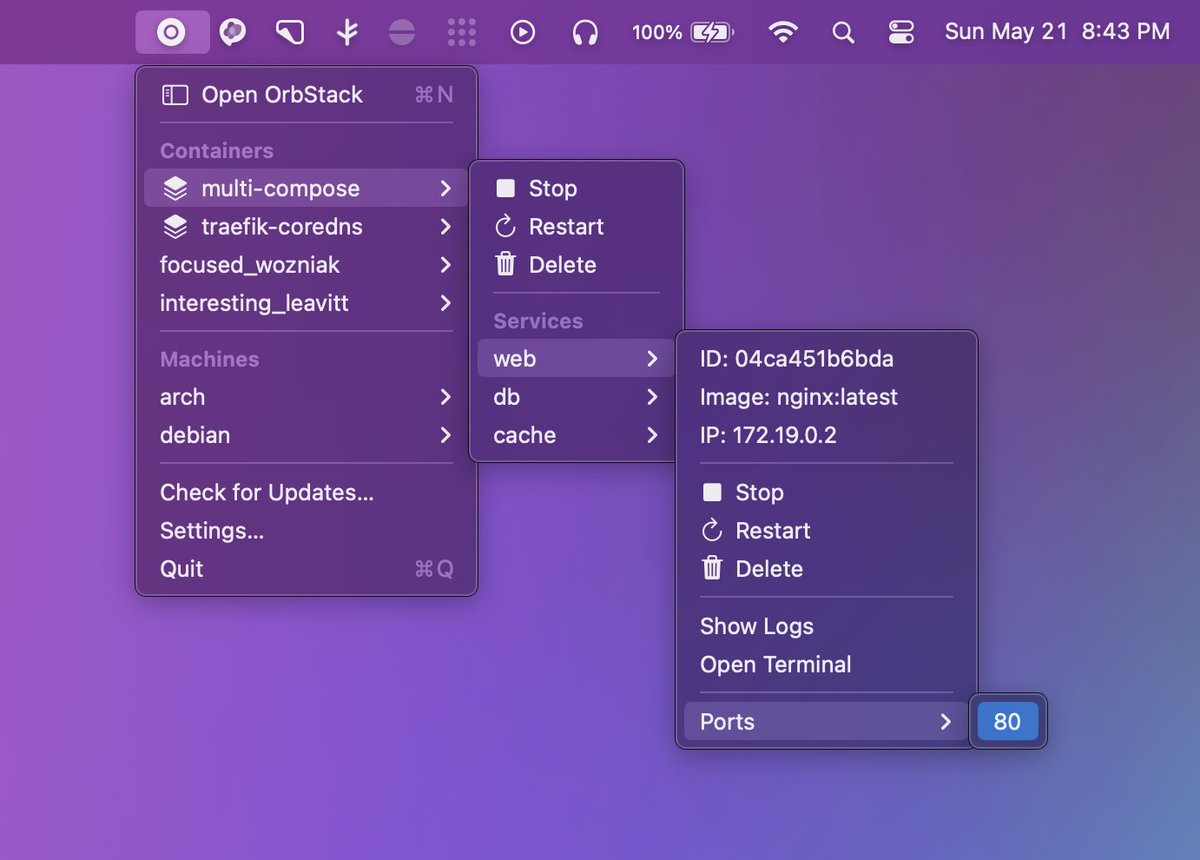Click the 100% battery percentage text

click(x=657, y=32)
